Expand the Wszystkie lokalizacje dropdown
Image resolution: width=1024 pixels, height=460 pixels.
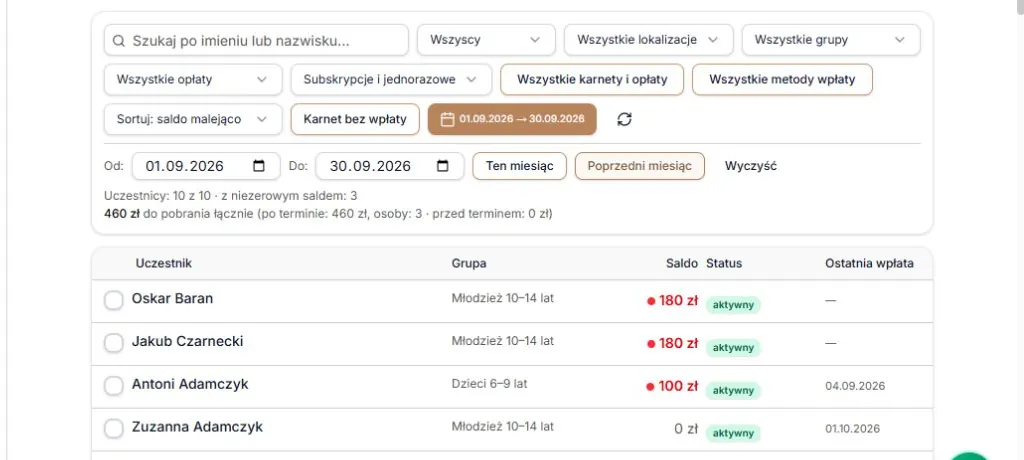tap(648, 40)
